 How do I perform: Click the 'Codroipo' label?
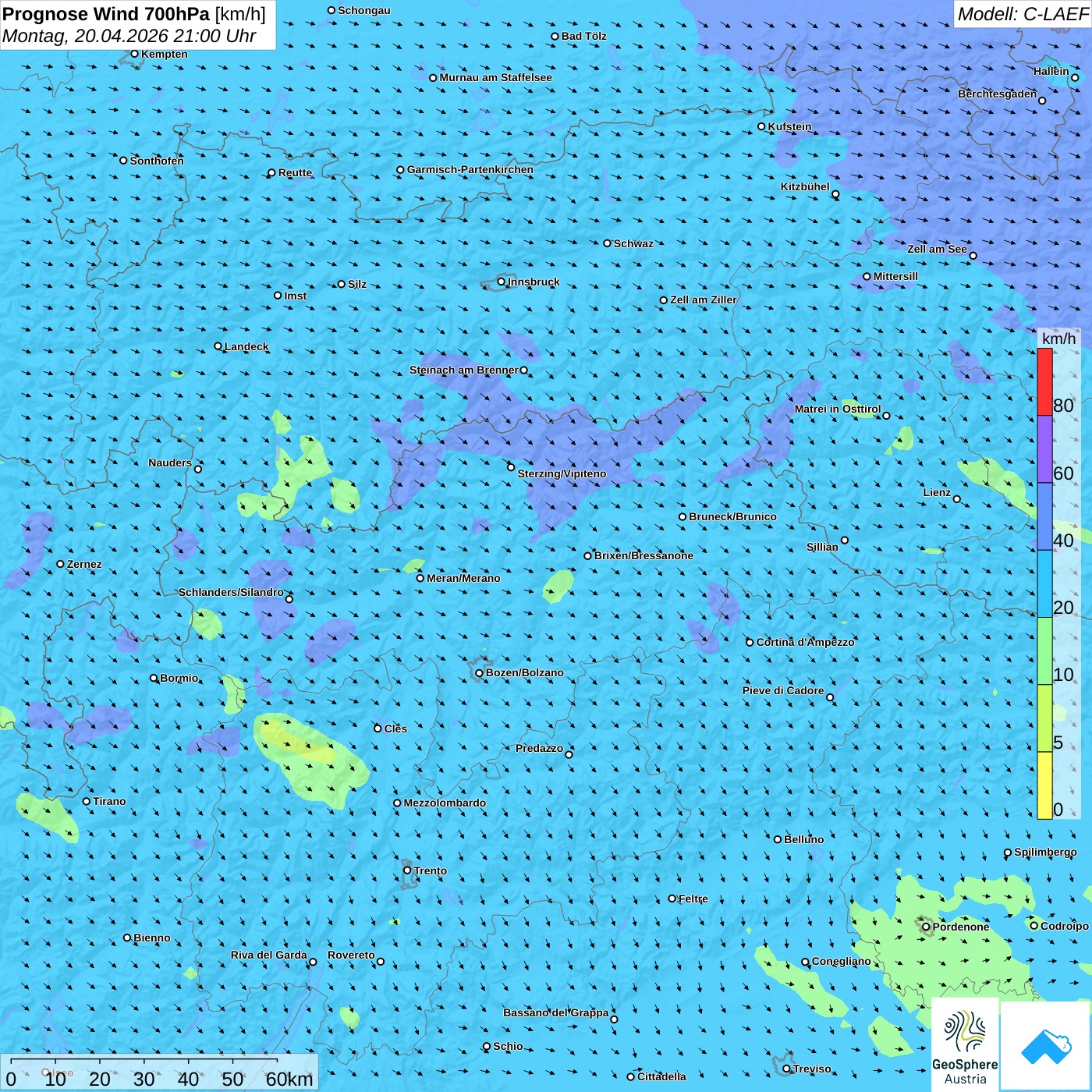tap(1065, 926)
